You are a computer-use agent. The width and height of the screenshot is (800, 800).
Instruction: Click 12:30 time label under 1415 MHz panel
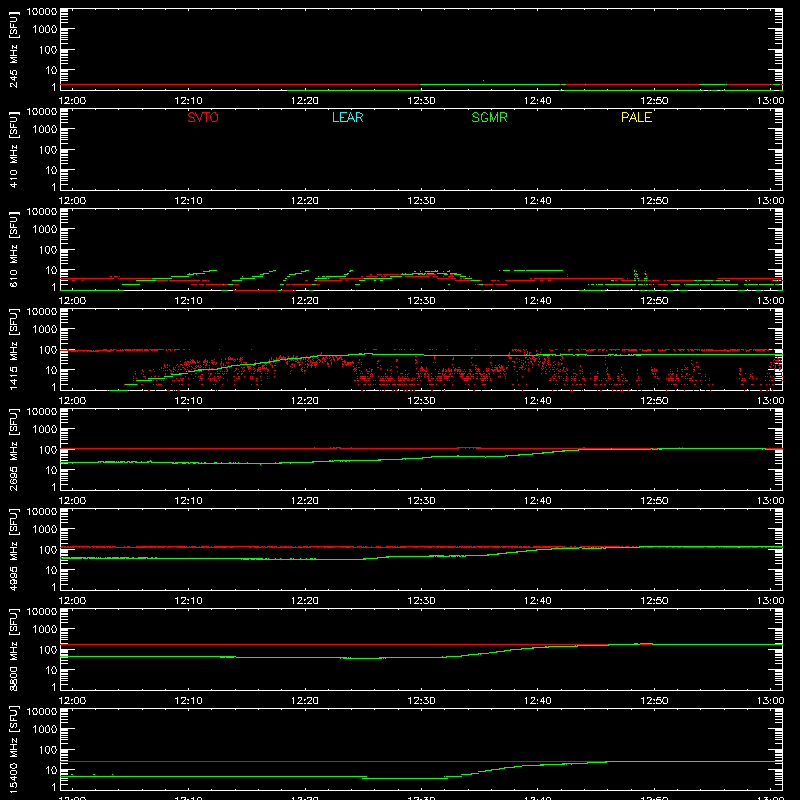tap(421, 401)
